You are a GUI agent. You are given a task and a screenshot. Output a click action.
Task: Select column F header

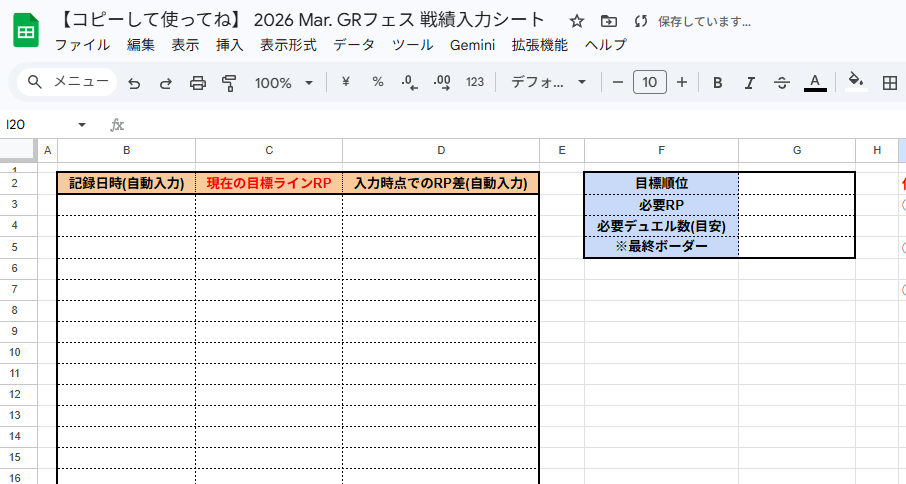(661, 150)
